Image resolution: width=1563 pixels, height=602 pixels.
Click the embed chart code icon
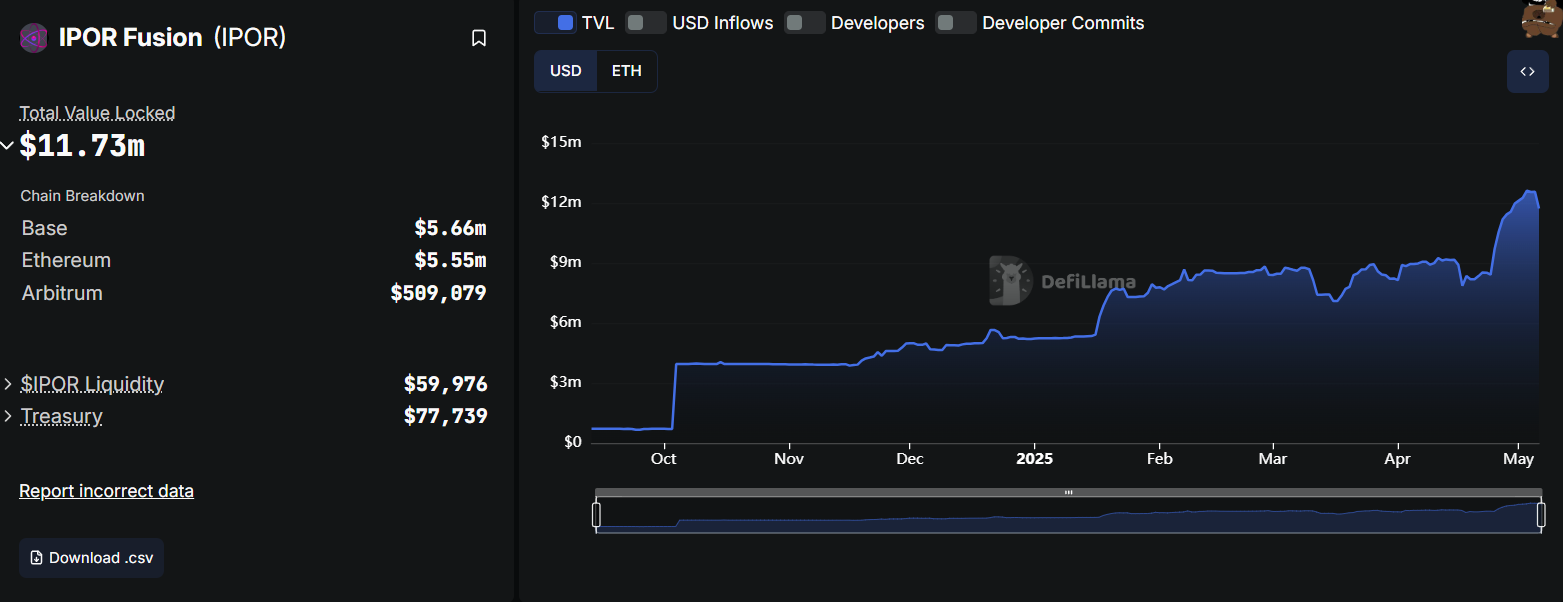coord(1527,72)
